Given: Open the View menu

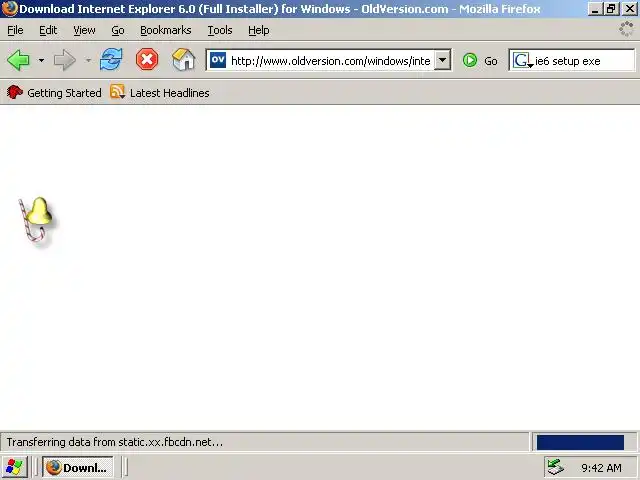Looking at the screenshot, I should [x=84, y=30].
